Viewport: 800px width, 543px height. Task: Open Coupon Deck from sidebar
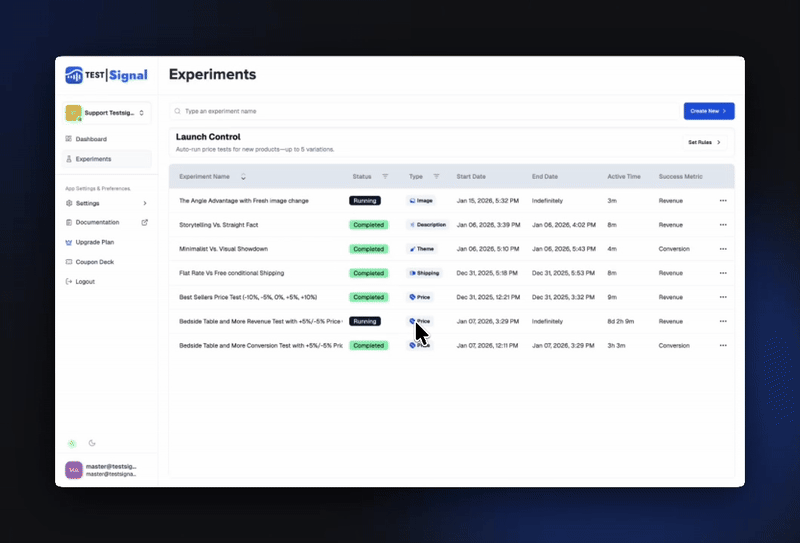pos(94,262)
